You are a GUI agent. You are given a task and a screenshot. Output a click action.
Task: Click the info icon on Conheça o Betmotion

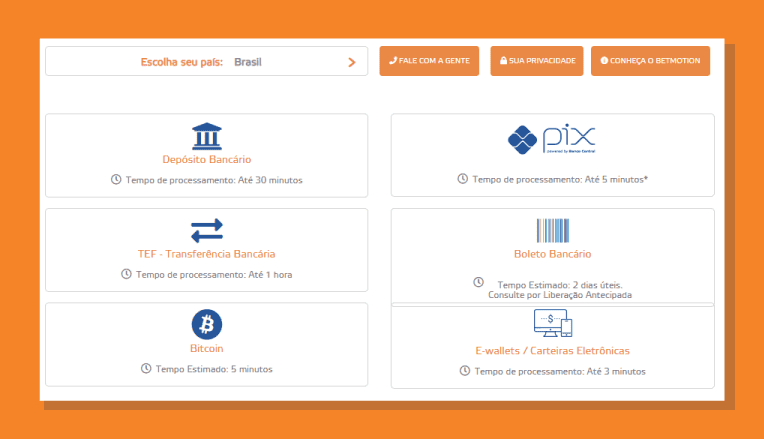pos(604,60)
